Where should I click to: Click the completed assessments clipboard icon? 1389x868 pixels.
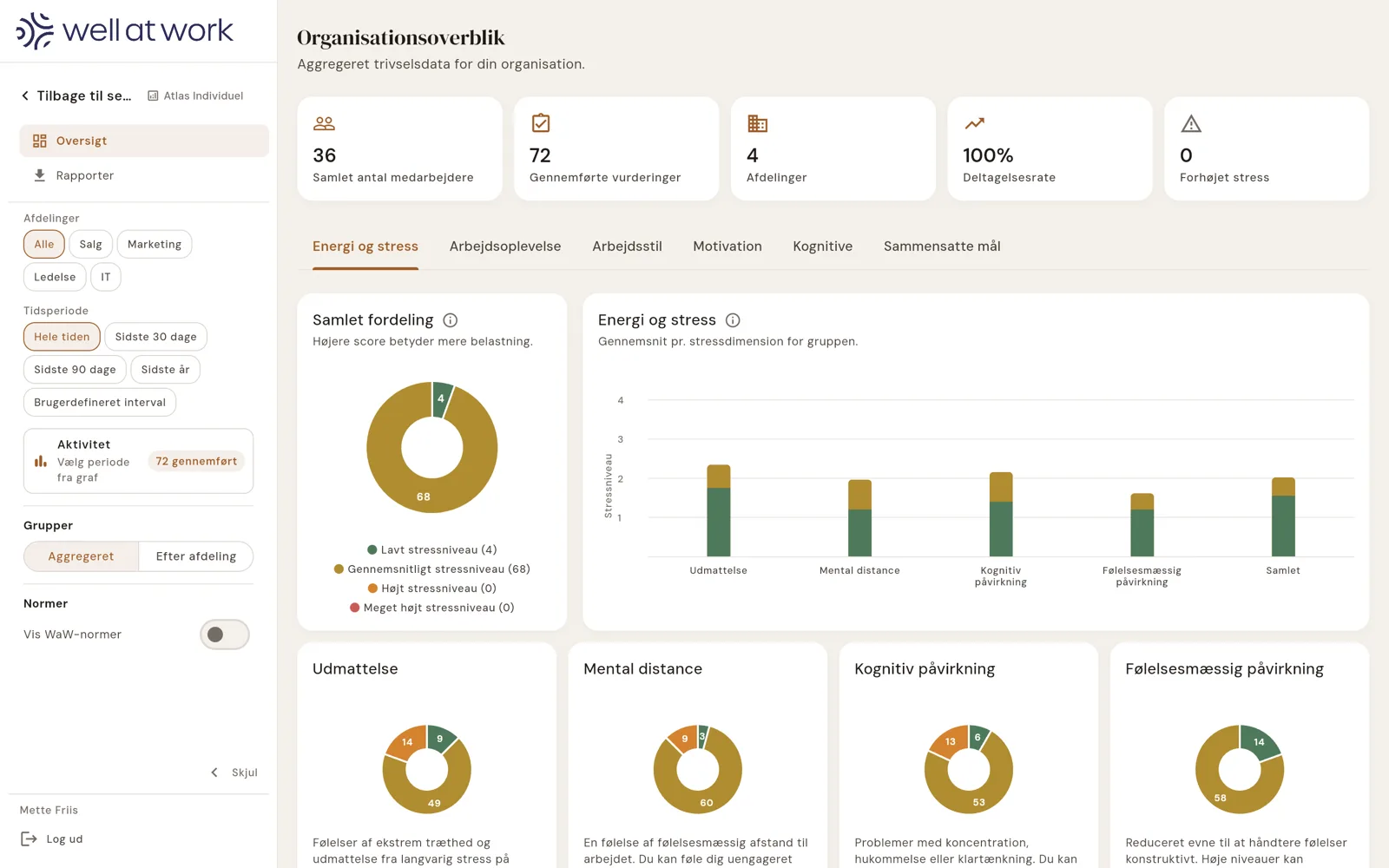tap(541, 123)
